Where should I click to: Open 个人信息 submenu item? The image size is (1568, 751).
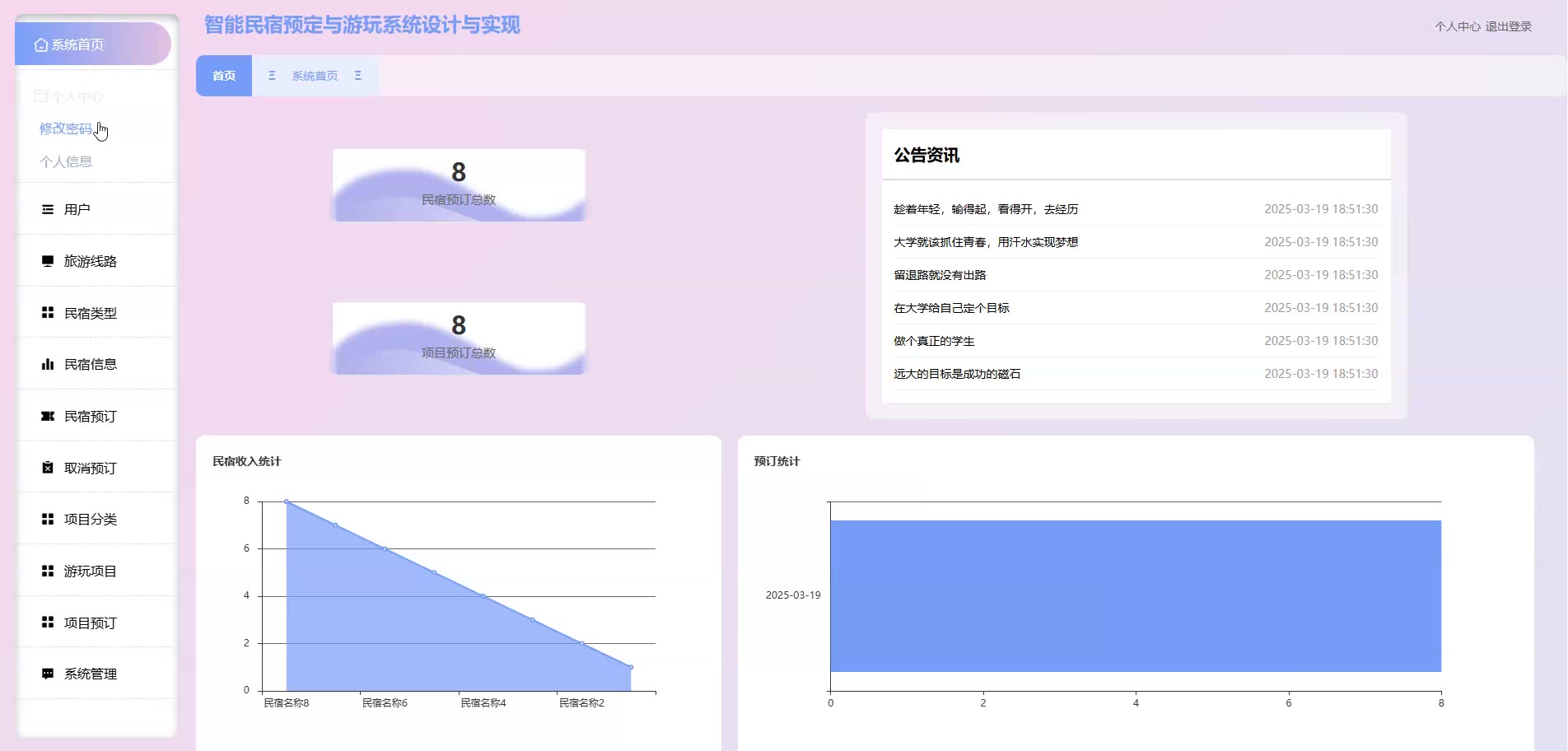click(66, 161)
